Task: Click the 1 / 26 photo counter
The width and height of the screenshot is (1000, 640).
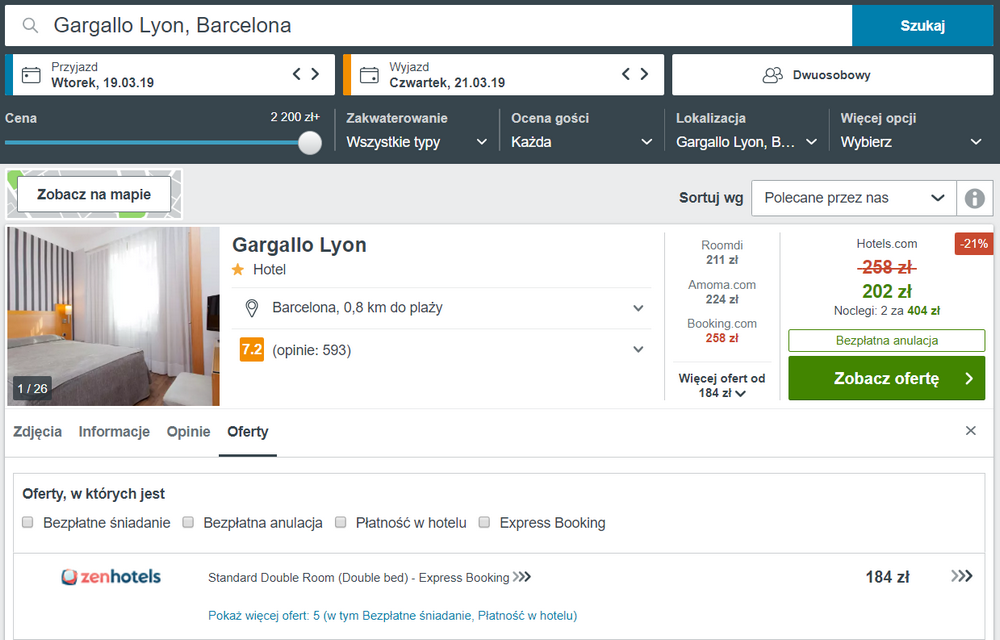Action: [33, 388]
